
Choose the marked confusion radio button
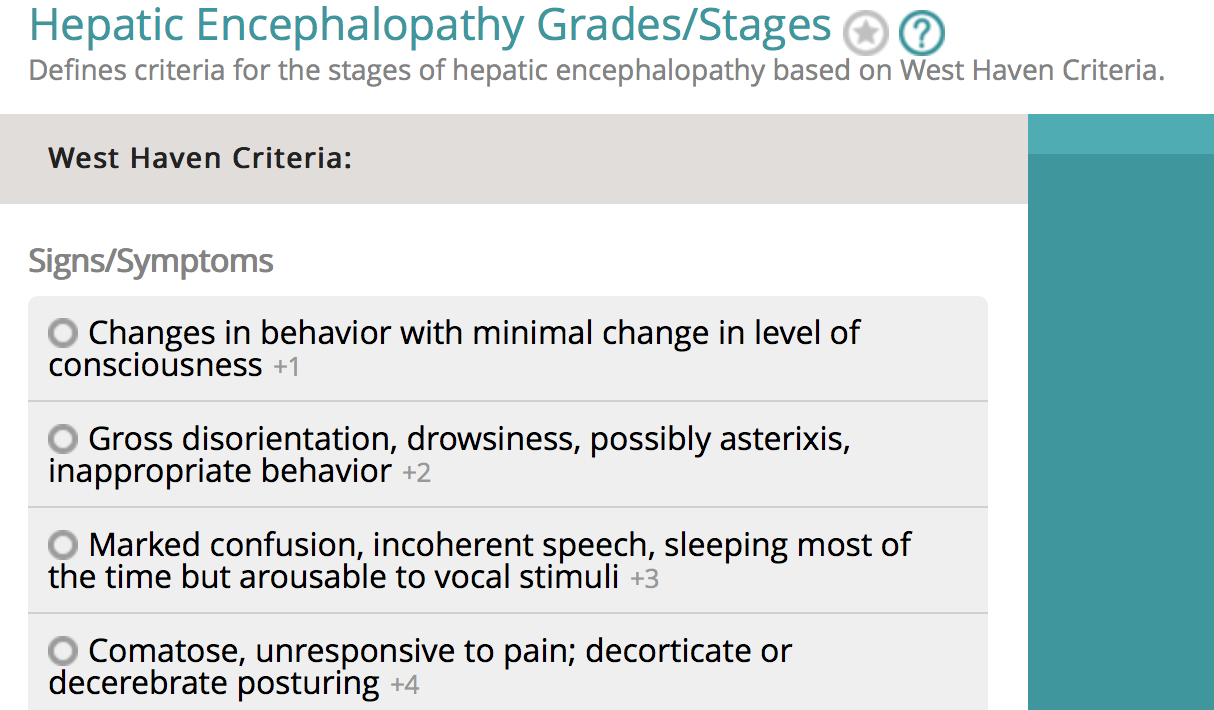click(63, 544)
